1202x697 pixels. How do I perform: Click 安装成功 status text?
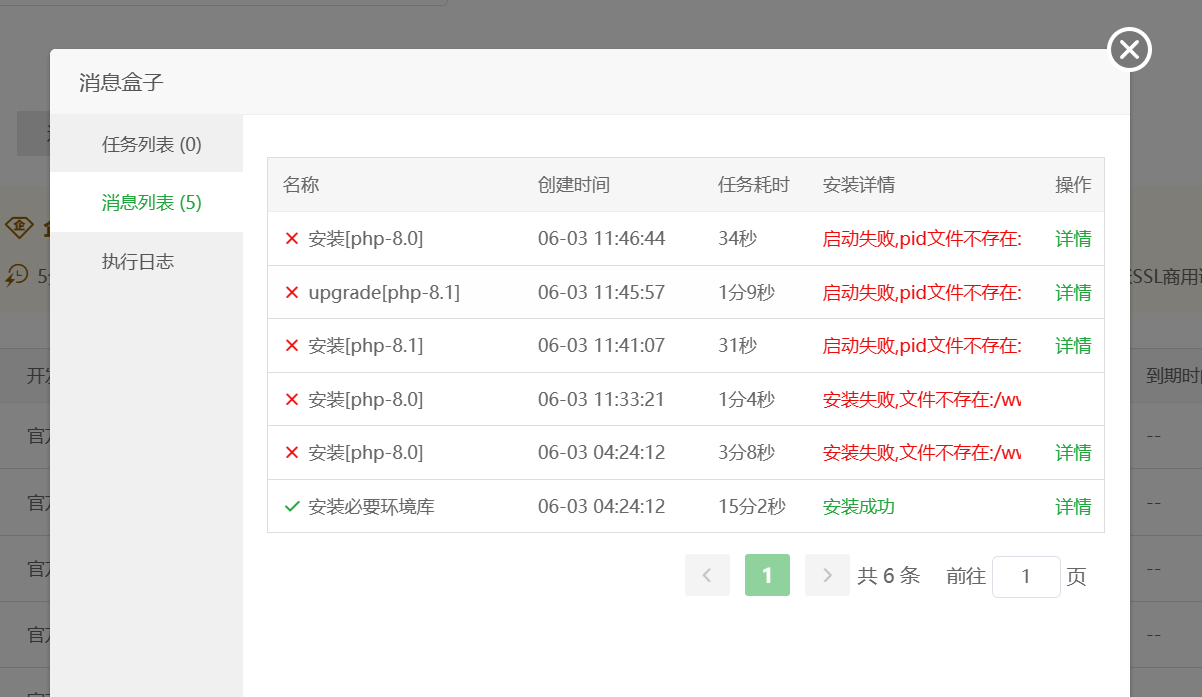click(x=859, y=507)
